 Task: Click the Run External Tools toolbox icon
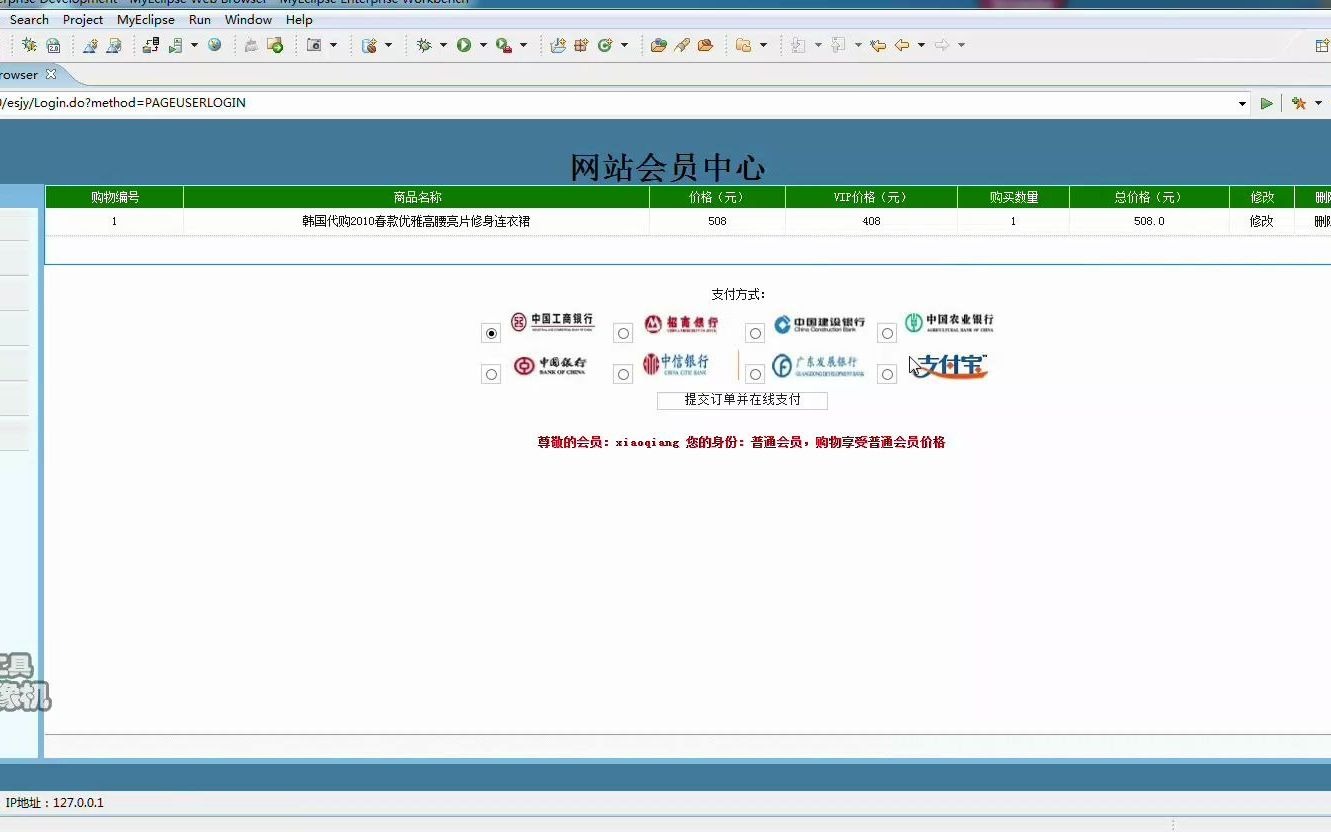[504, 45]
